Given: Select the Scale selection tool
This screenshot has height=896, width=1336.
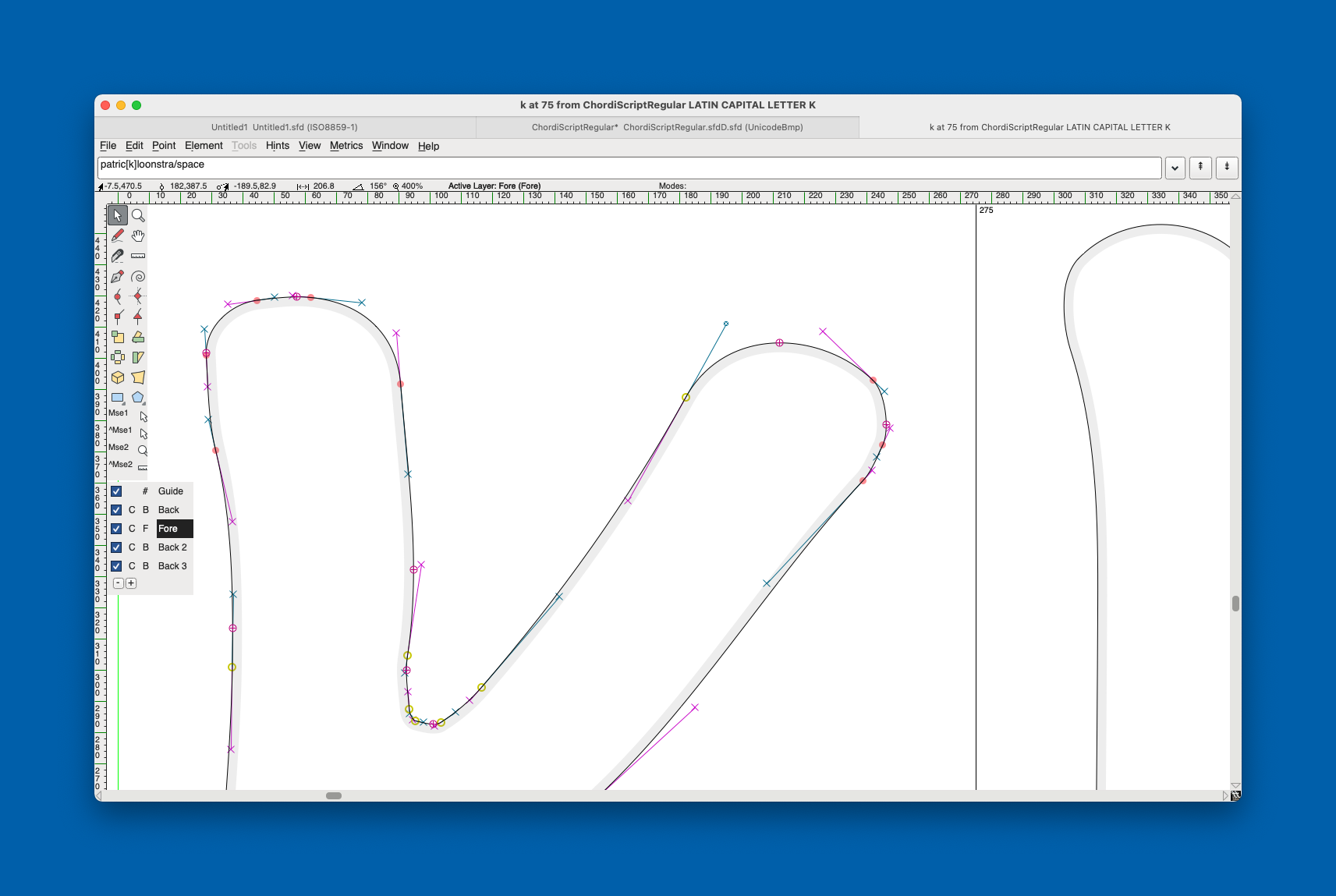Looking at the screenshot, I should point(118,337).
